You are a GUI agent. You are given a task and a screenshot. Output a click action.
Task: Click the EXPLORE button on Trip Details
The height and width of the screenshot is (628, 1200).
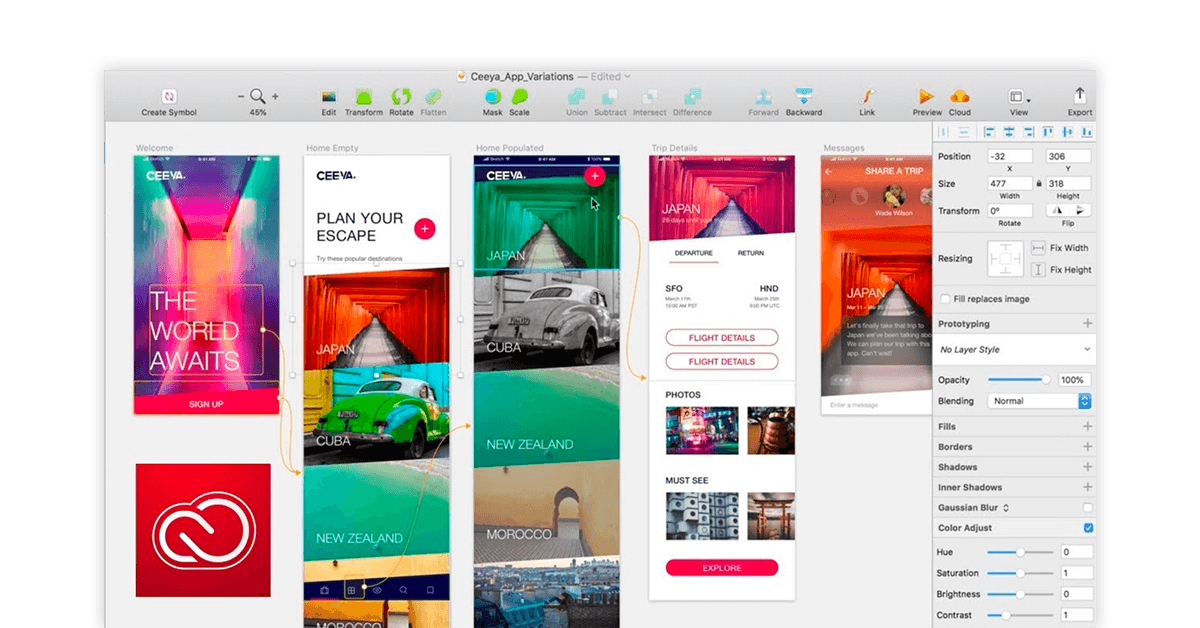click(722, 567)
